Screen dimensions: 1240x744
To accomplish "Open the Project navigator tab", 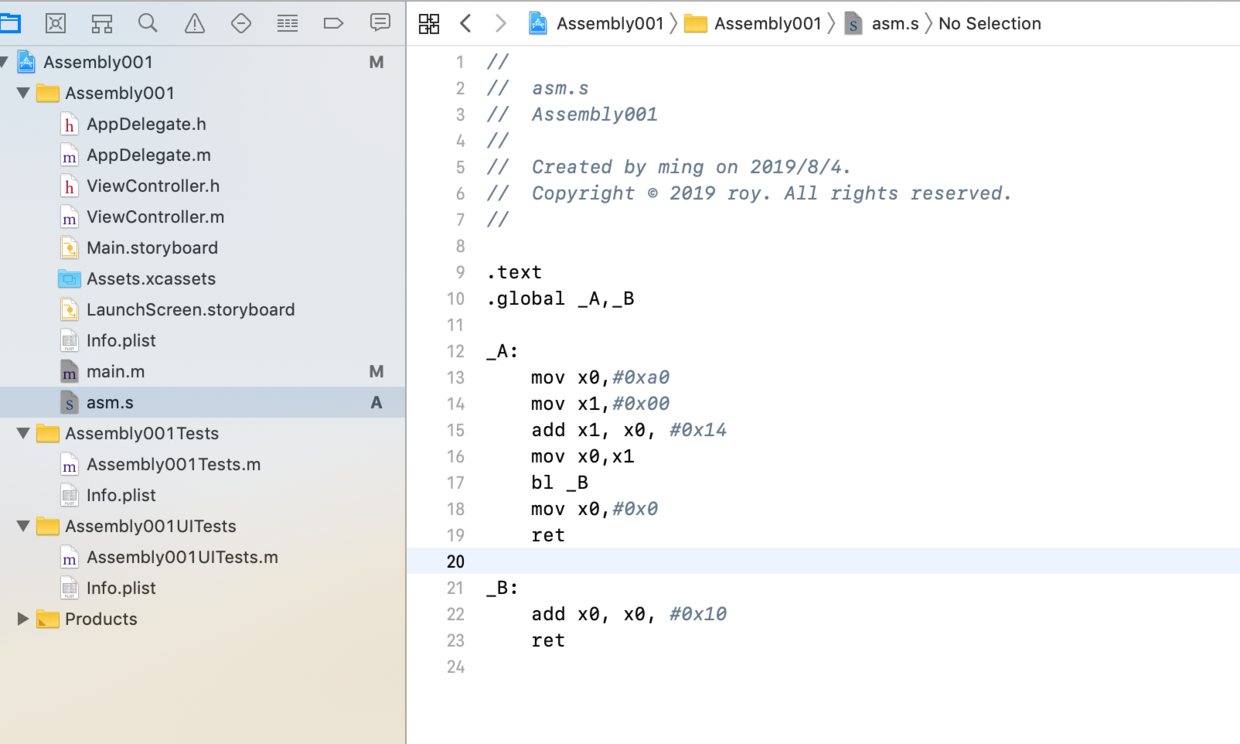I will point(10,23).
